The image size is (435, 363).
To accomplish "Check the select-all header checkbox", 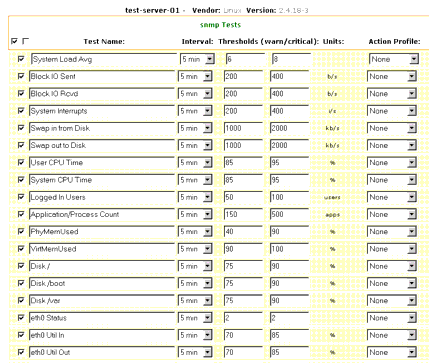I will [x=14, y=41].
